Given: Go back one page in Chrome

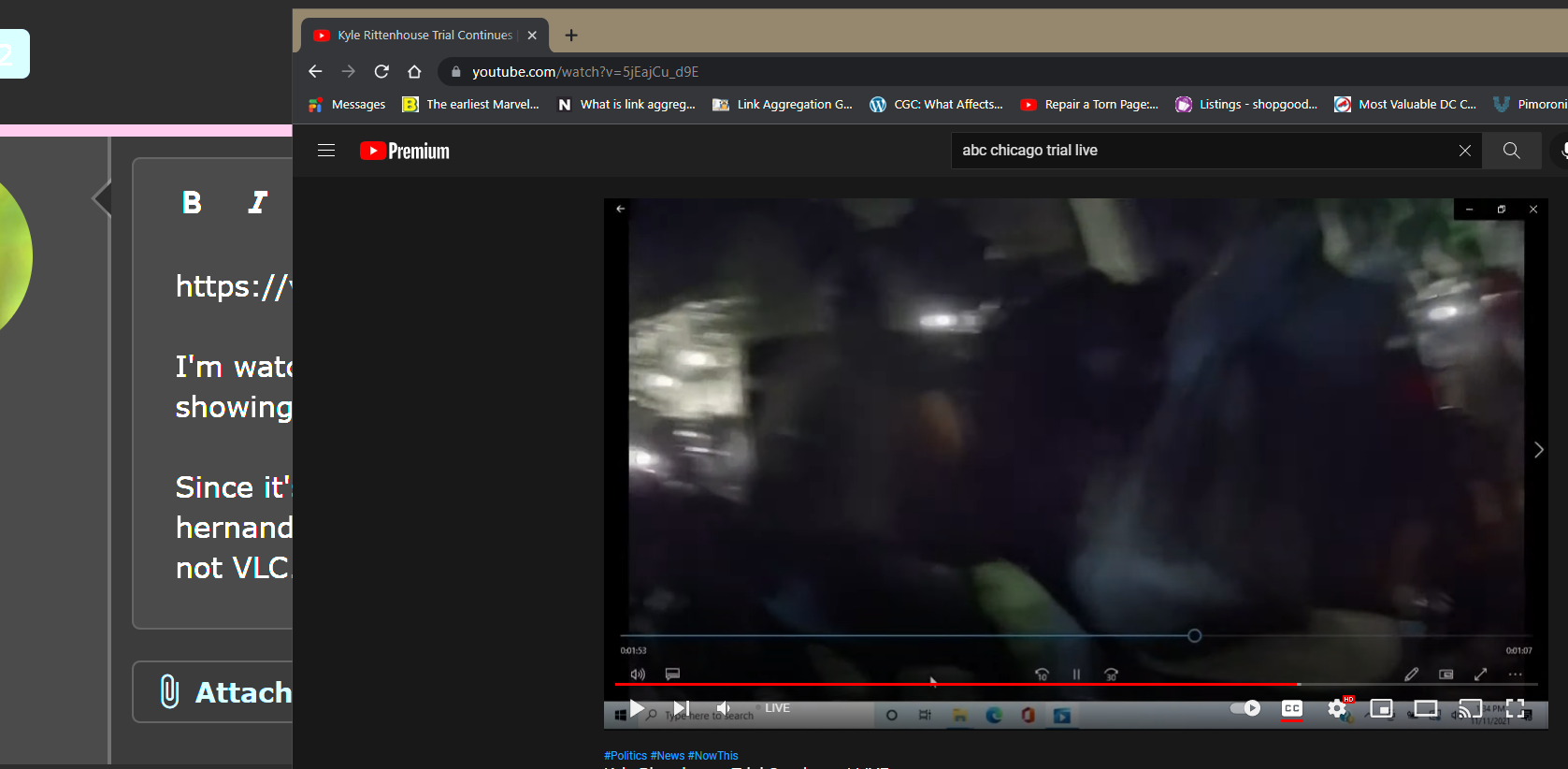Looking at the screenshot, I should click(x=315, y=71).
